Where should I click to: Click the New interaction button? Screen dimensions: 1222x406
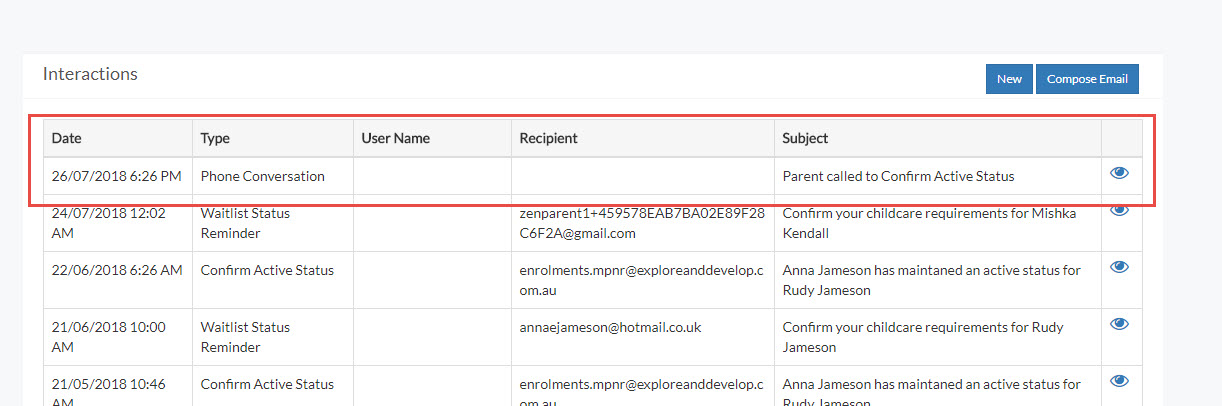pyautogui.click(x=1009, y=79)
